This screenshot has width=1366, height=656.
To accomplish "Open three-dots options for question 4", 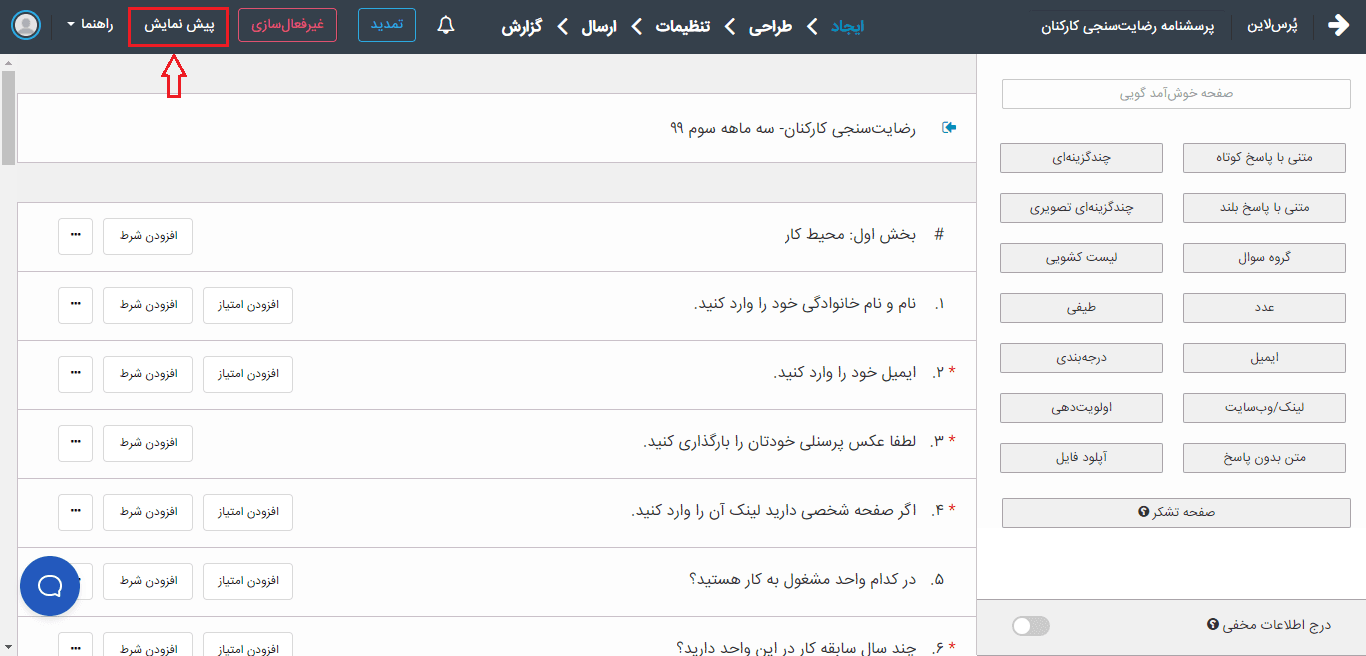I will (75, 512).
